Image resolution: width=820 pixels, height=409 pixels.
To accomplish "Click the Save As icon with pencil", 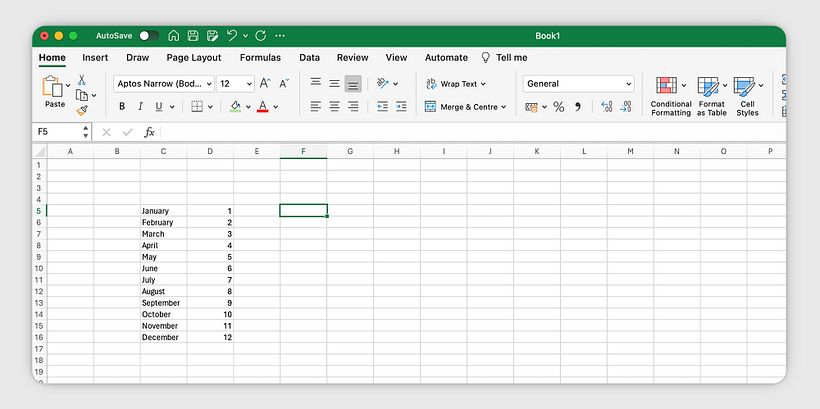I will 212,36.
